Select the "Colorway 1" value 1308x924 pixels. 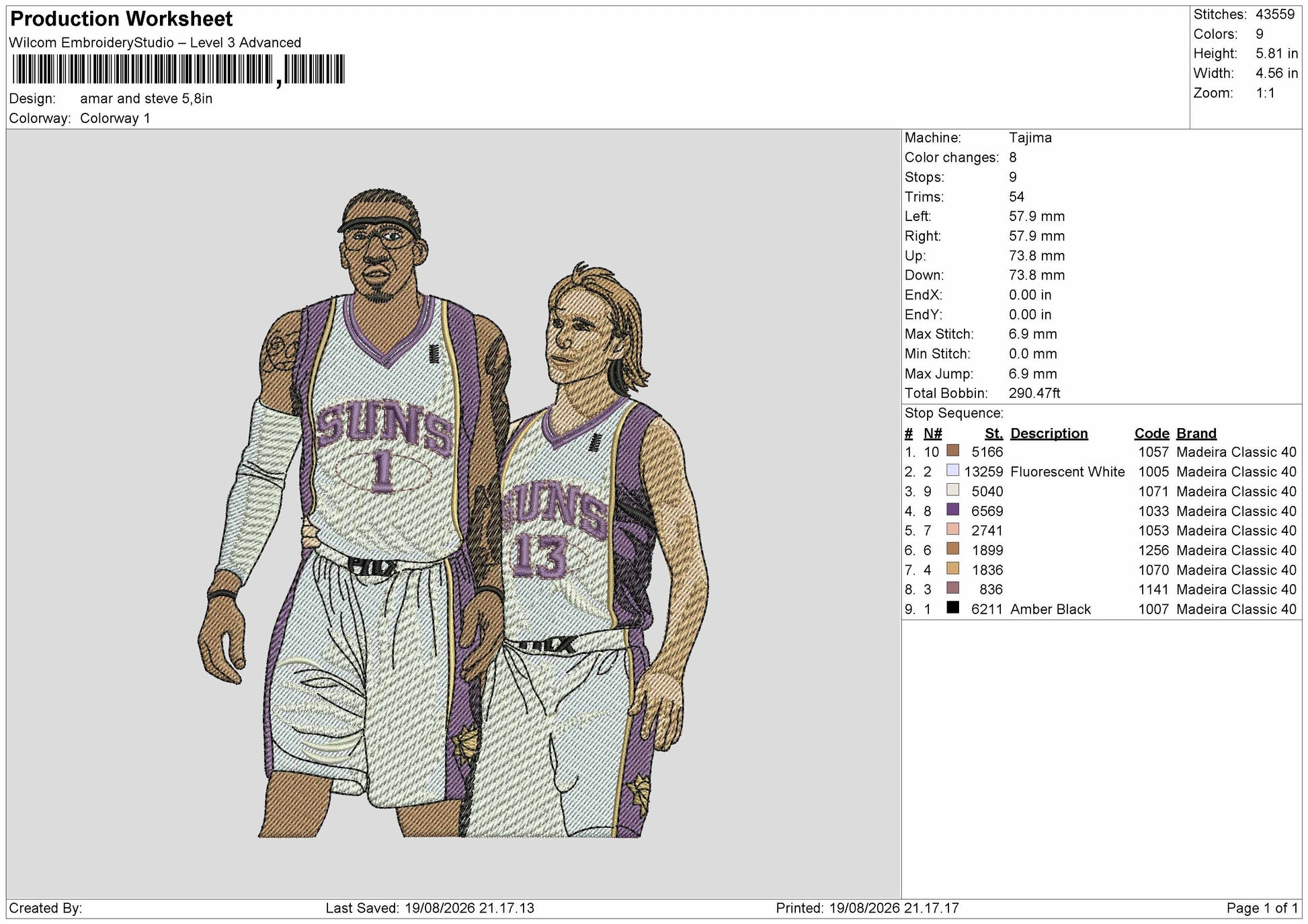(115, 118)
